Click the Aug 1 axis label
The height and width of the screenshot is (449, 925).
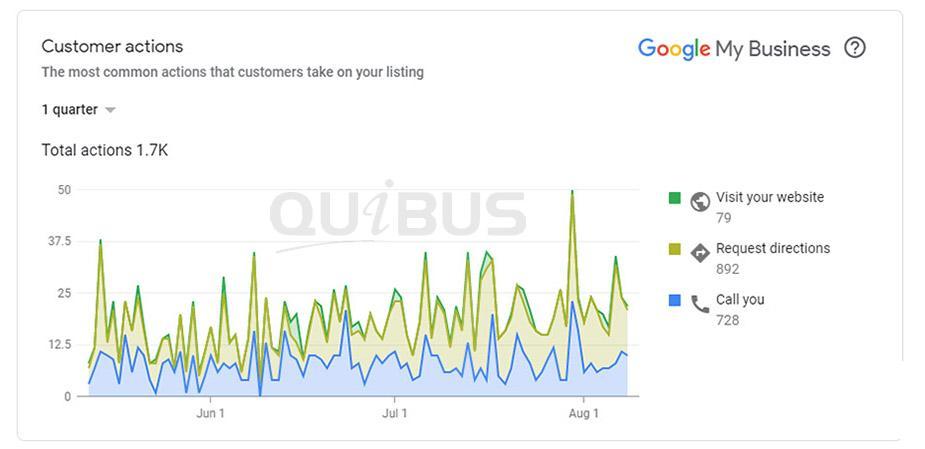pyautogui.click(x=583, y=413)
